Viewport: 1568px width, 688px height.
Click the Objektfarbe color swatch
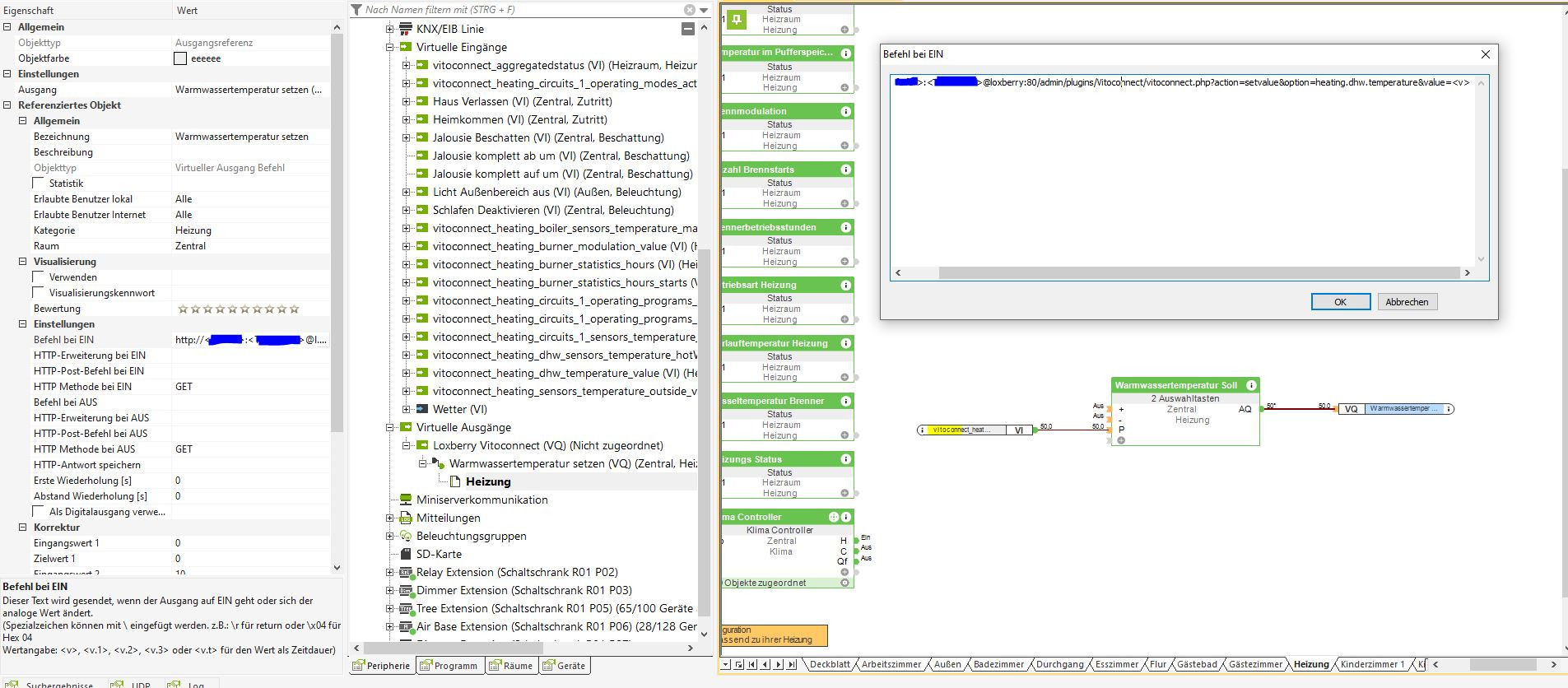click(180, 58)
